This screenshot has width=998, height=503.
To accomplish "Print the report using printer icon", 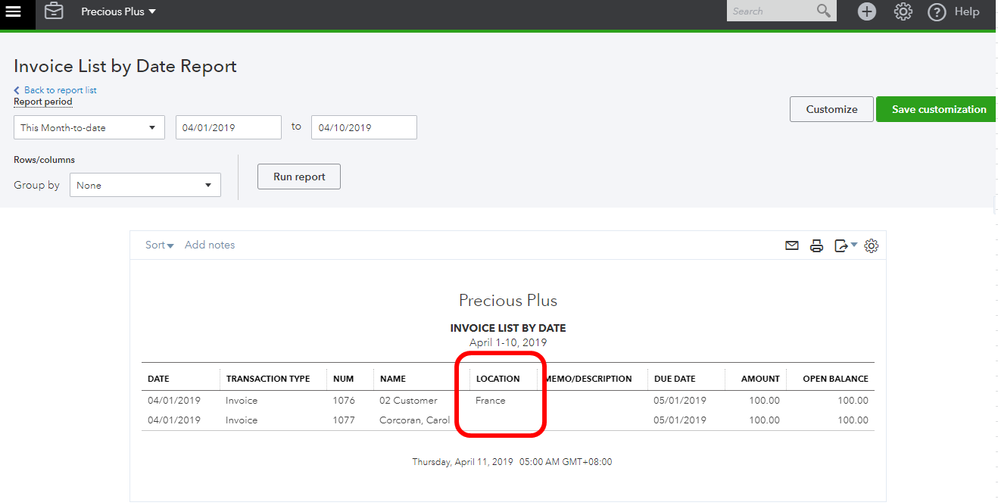I will (817, 246).
